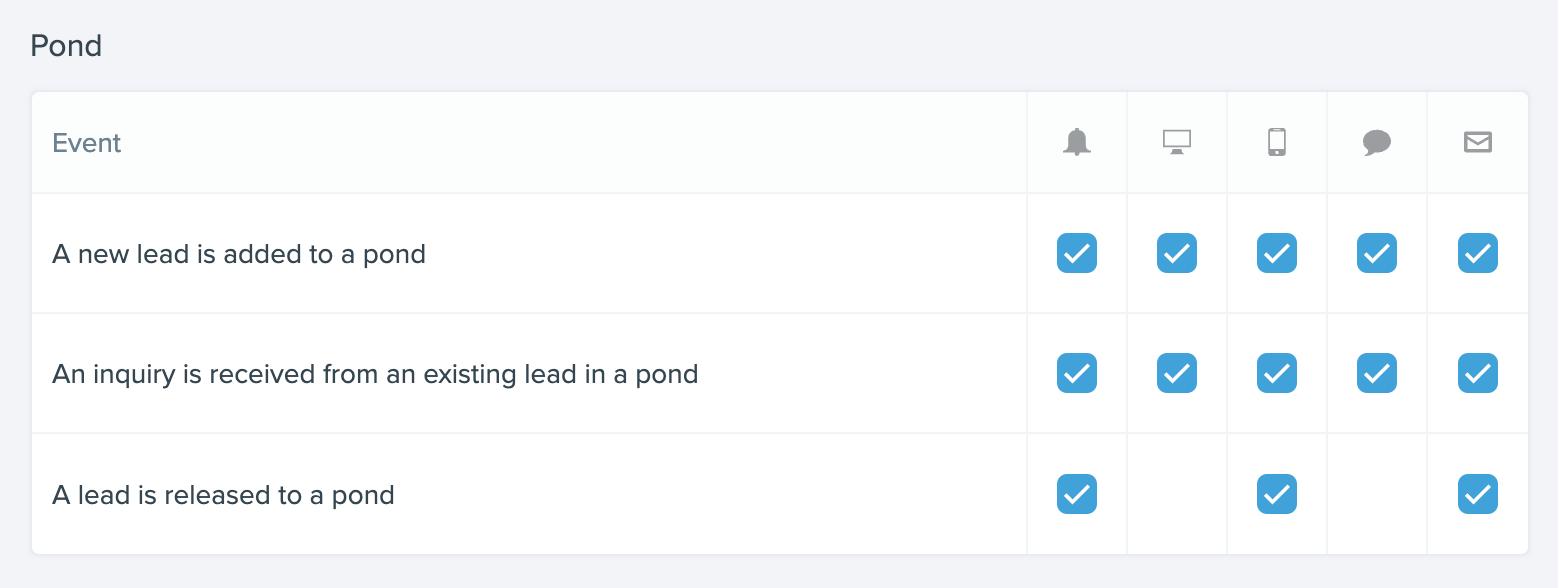Click the chat bubble column icon
Screen dimensions: 1558x588
pos(1377,143)
